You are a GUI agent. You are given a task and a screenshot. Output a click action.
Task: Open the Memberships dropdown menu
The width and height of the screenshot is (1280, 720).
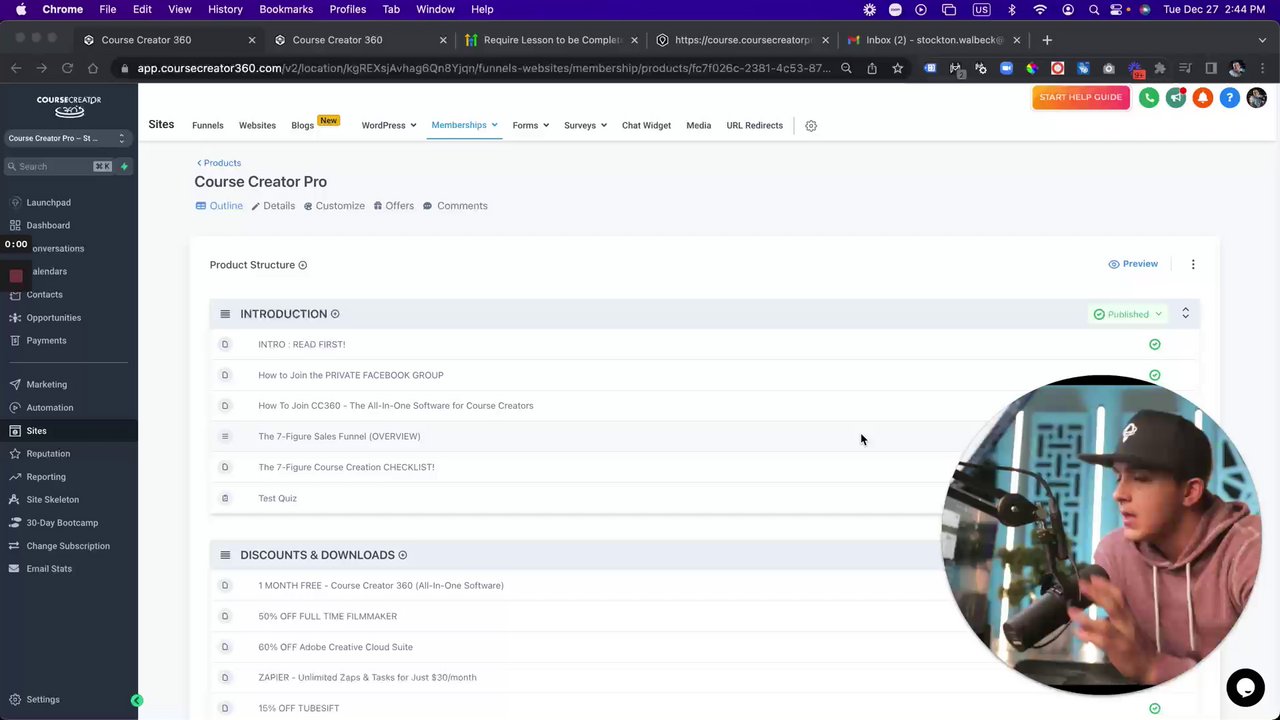coord(464,125)
